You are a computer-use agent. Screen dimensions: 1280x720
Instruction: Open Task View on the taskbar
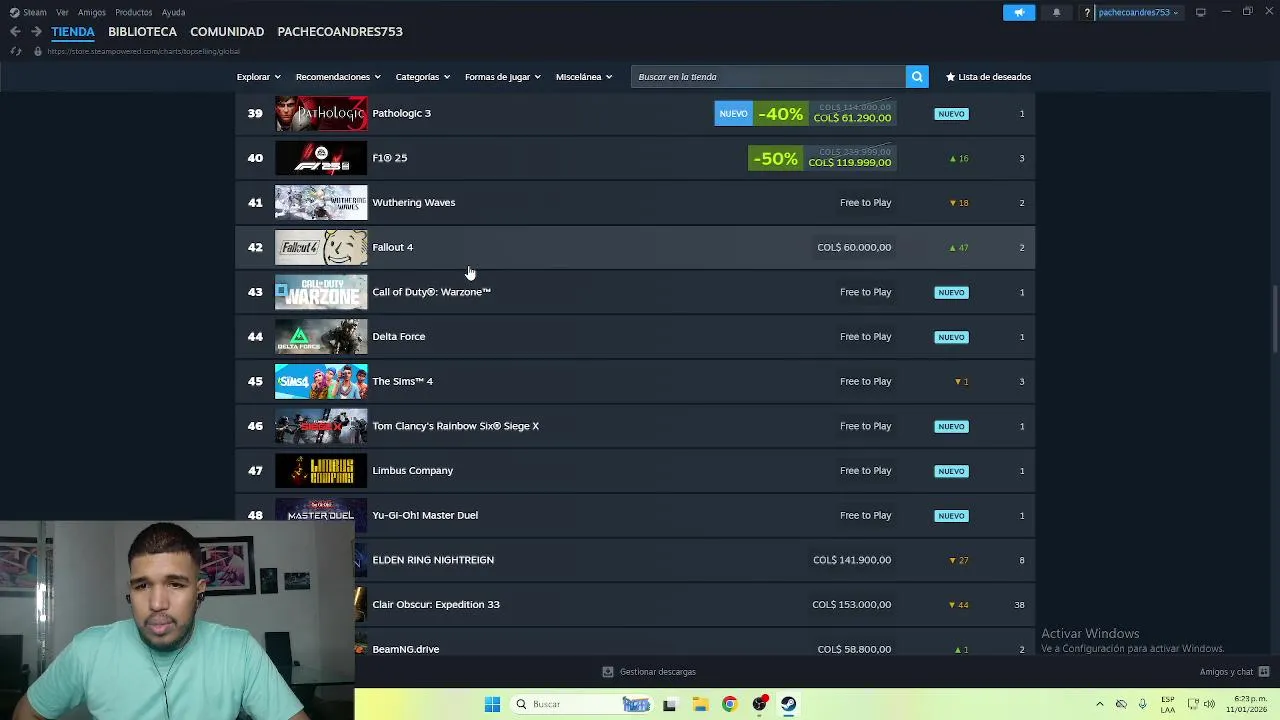pyautogui.click(x=669, y=704)
